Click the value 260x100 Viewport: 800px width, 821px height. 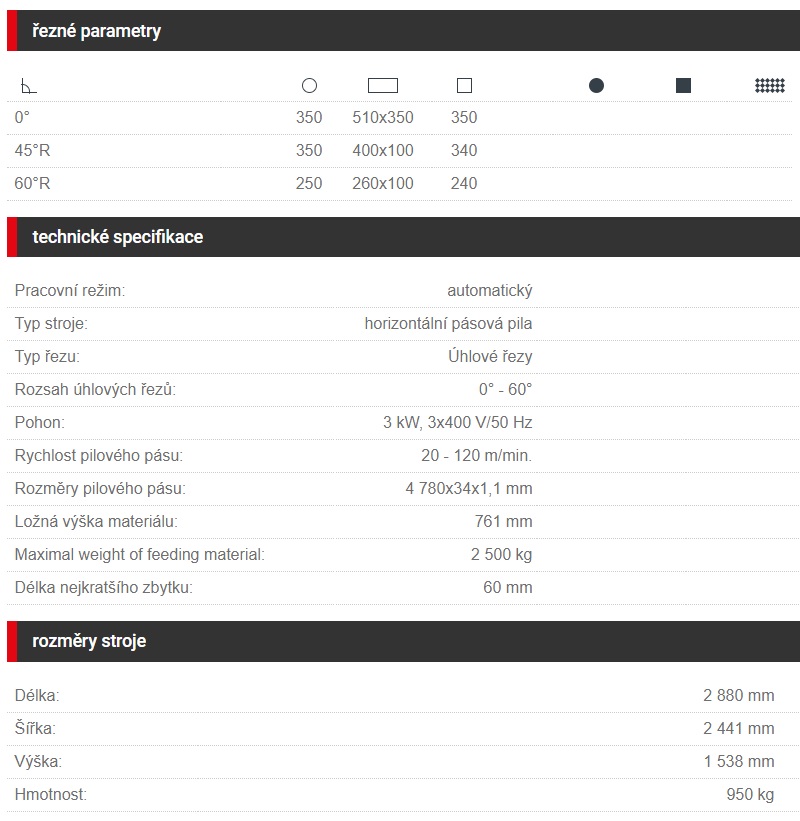coord(383,183)
